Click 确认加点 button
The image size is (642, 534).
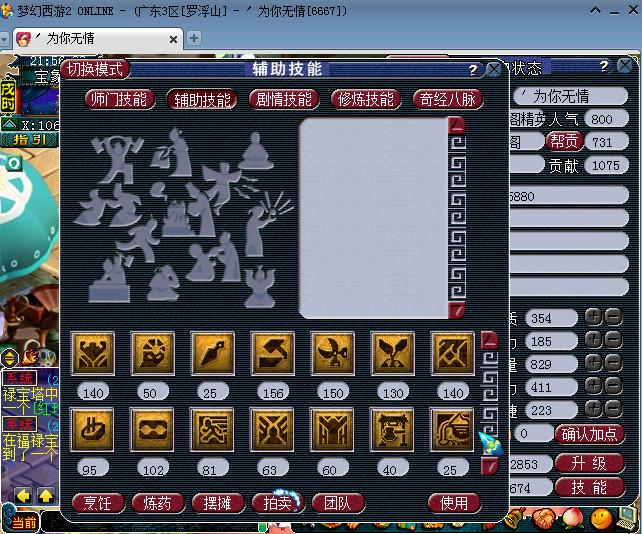click(590, 434)
